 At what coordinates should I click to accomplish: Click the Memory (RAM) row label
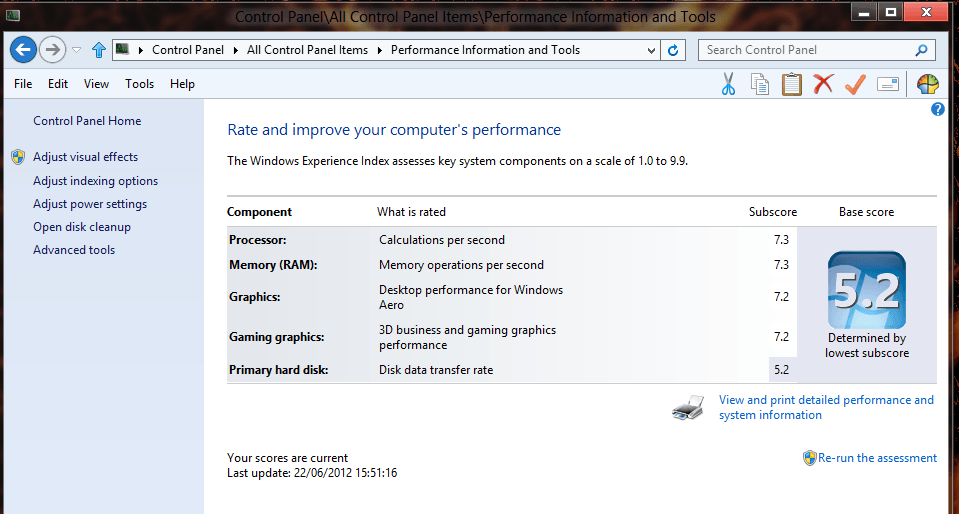[x=273, y=265]
